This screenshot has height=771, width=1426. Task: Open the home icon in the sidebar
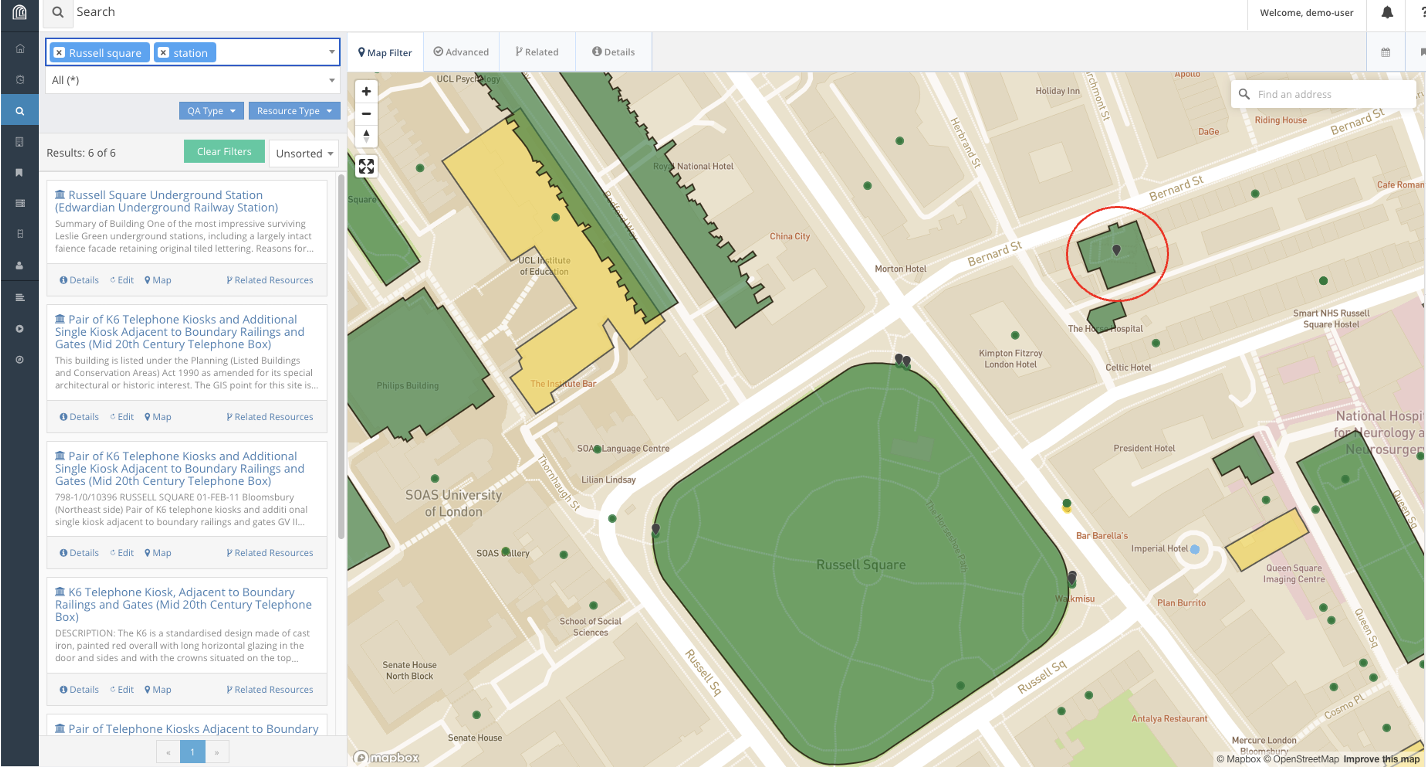click(20, 47)
